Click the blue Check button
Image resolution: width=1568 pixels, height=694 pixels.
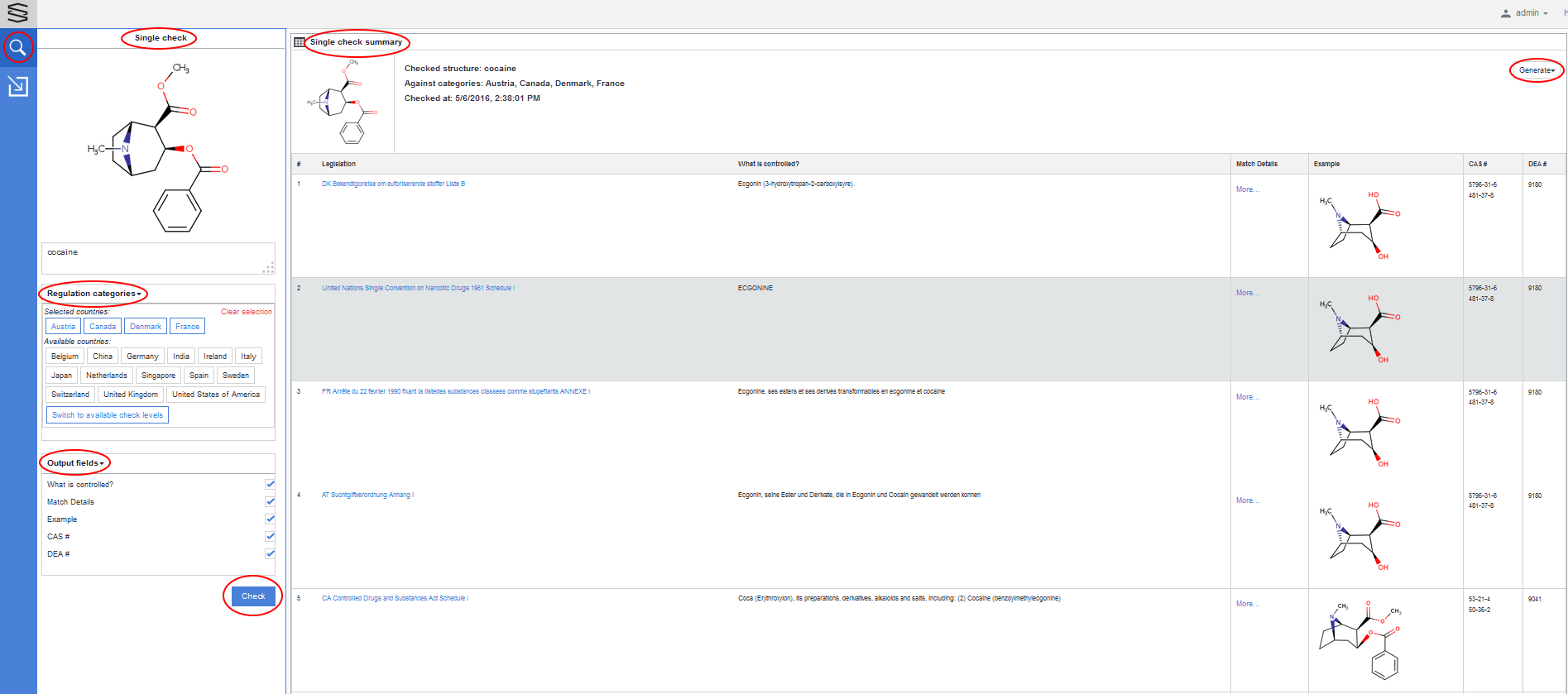pyautogui.click(x=253, y=596)
